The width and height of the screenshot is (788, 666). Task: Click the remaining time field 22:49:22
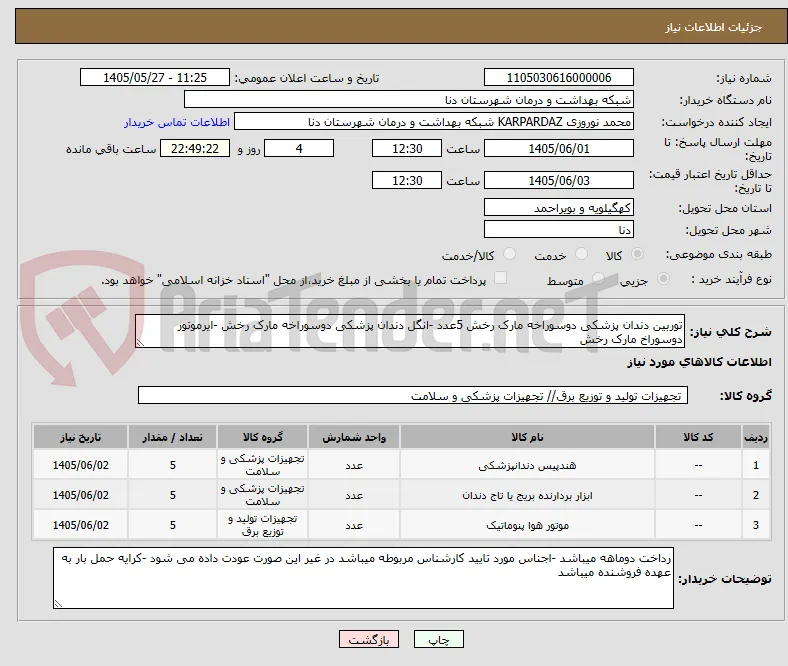(x=195, y=148)
